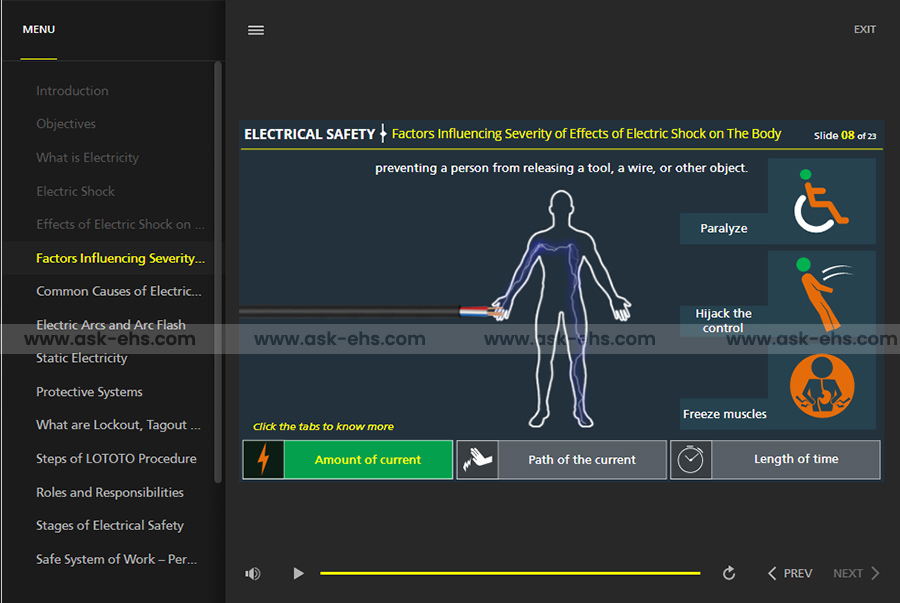This screenshot has height=603, width=900.
Task: Advance with the NEXT button
Action: pyautogui.click(x=857, y=573)
